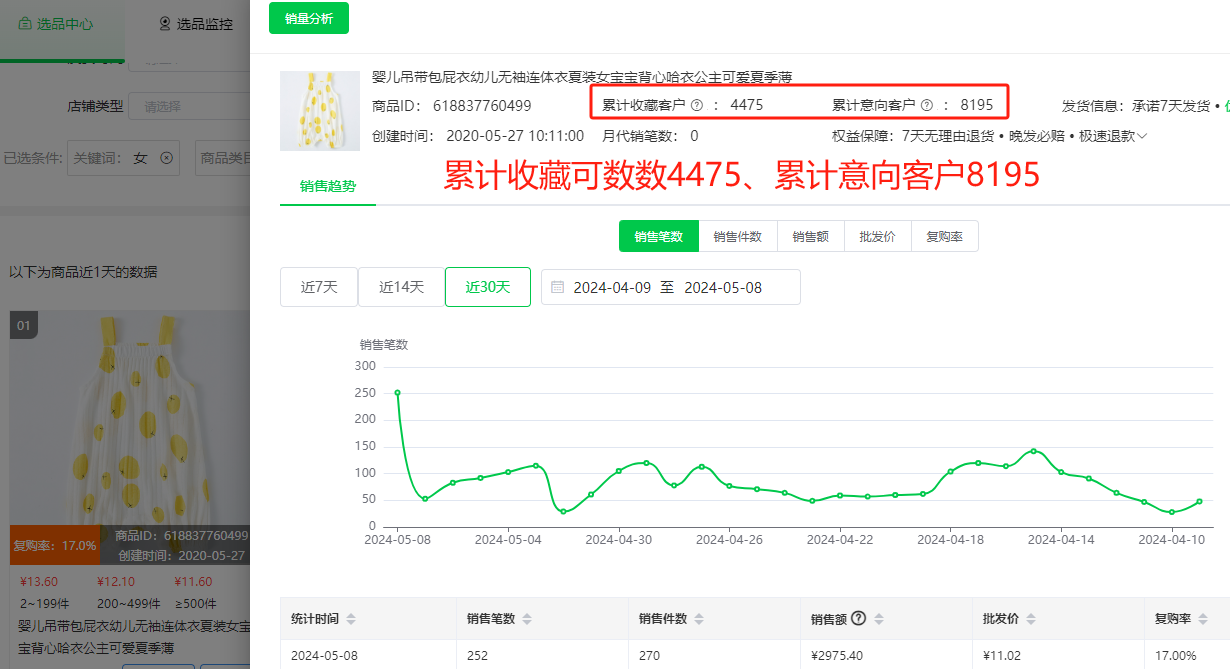1230x669 pixels.
Task: Click the help icon next to 累计意向客户
Action: click(x=925, y=103)
